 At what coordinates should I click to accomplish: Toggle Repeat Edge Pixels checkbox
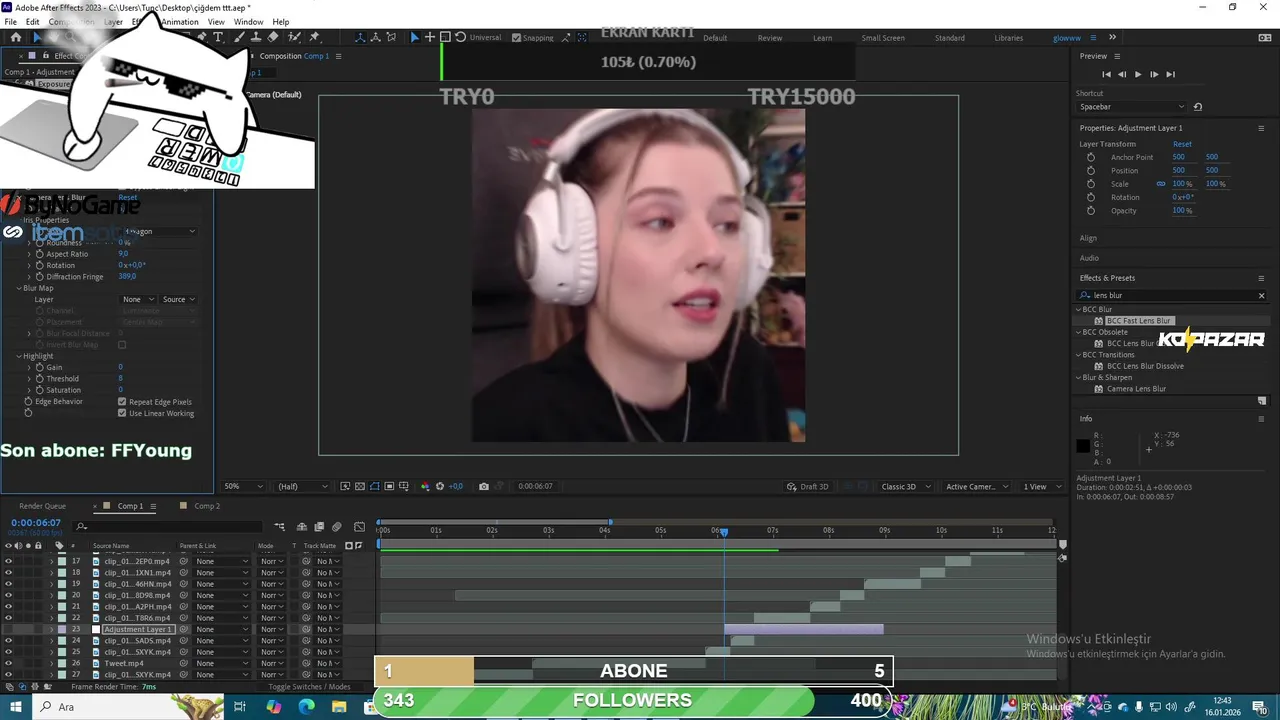tap(122, 401)
